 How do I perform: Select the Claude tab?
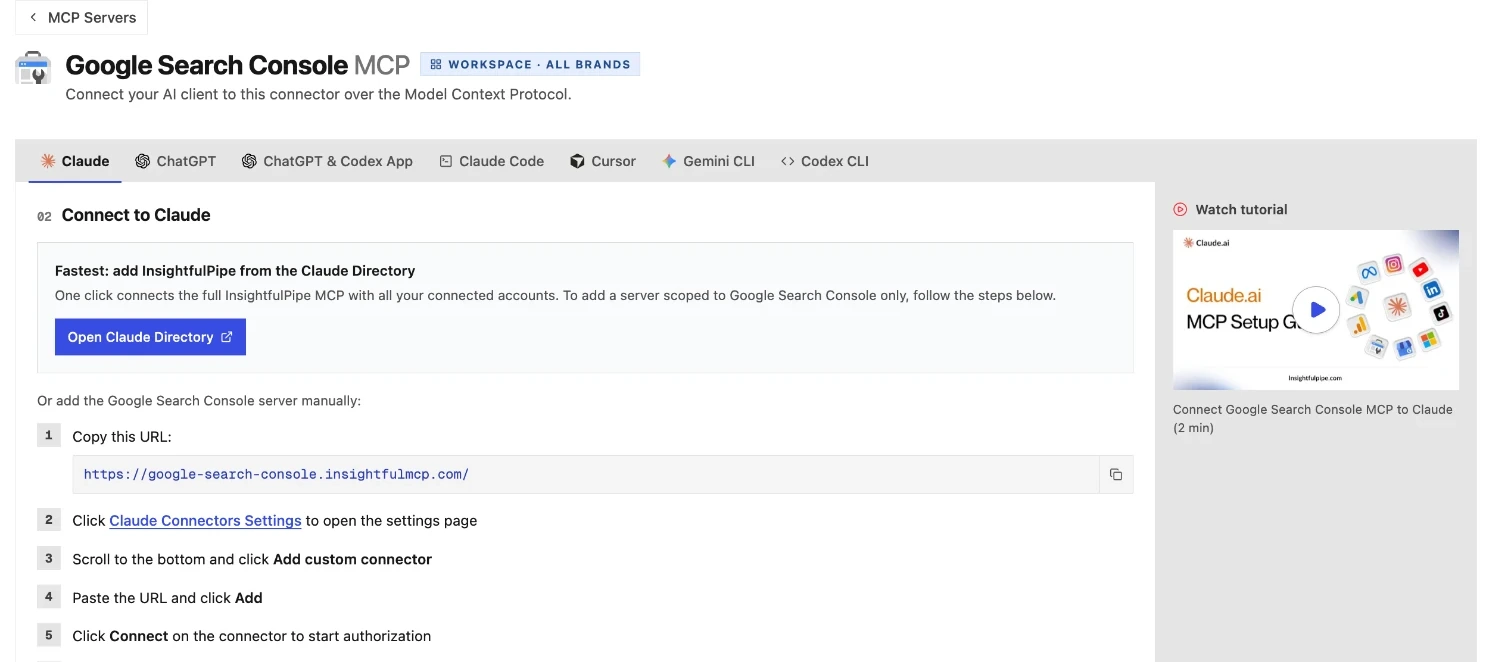click(x=75, y=161)
